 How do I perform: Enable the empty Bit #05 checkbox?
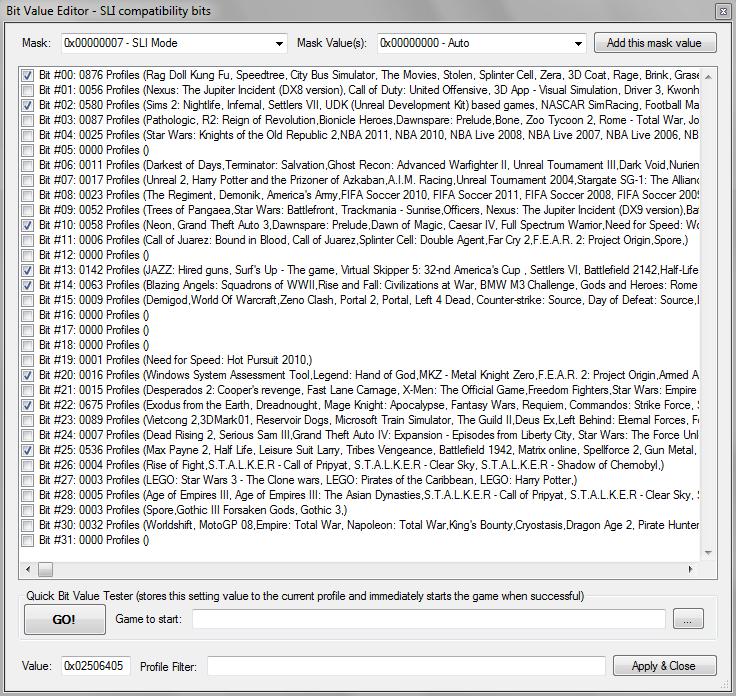28,150
